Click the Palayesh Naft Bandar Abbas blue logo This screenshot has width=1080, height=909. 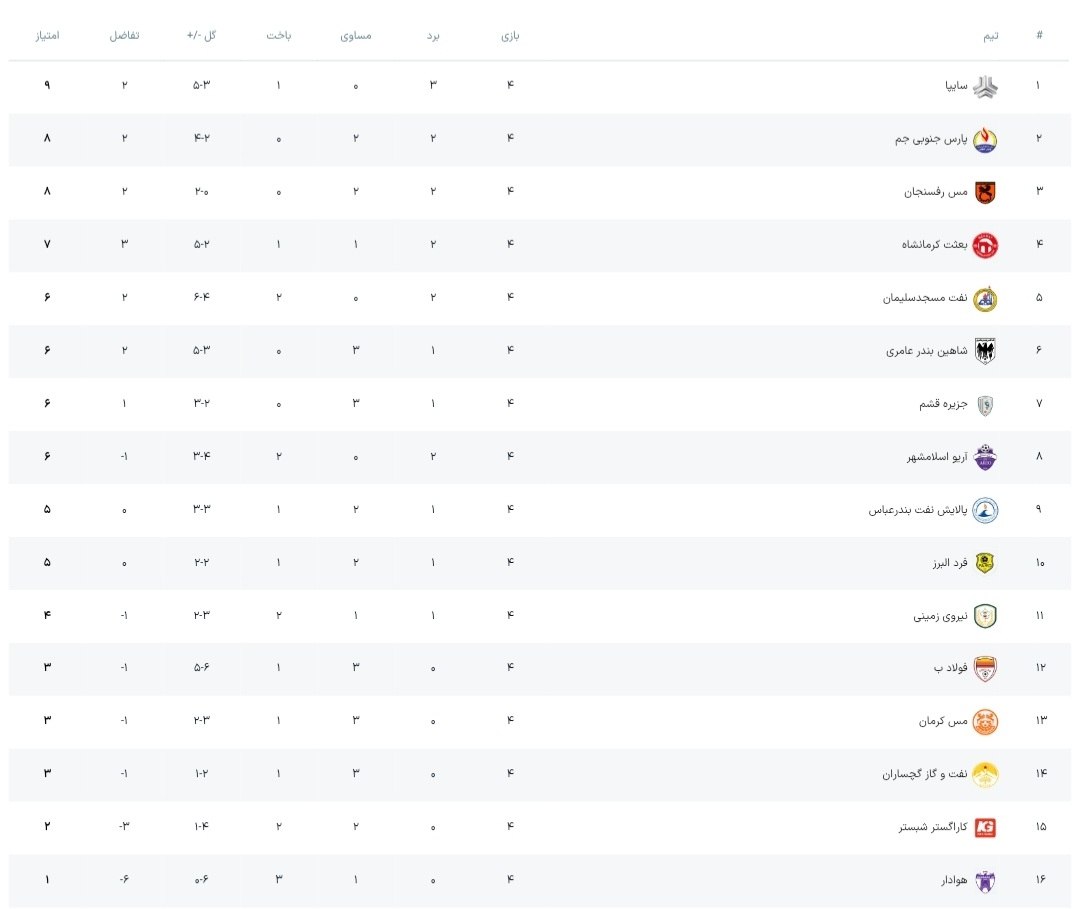click(x=985, y=510)
